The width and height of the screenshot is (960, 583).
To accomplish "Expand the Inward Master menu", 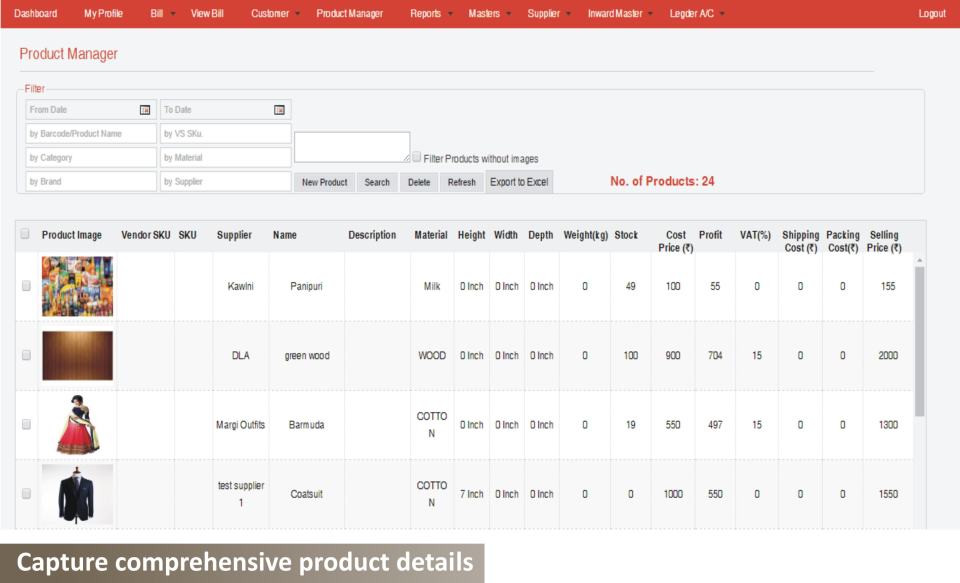I will pyautogui.click(x=614, y=13).
